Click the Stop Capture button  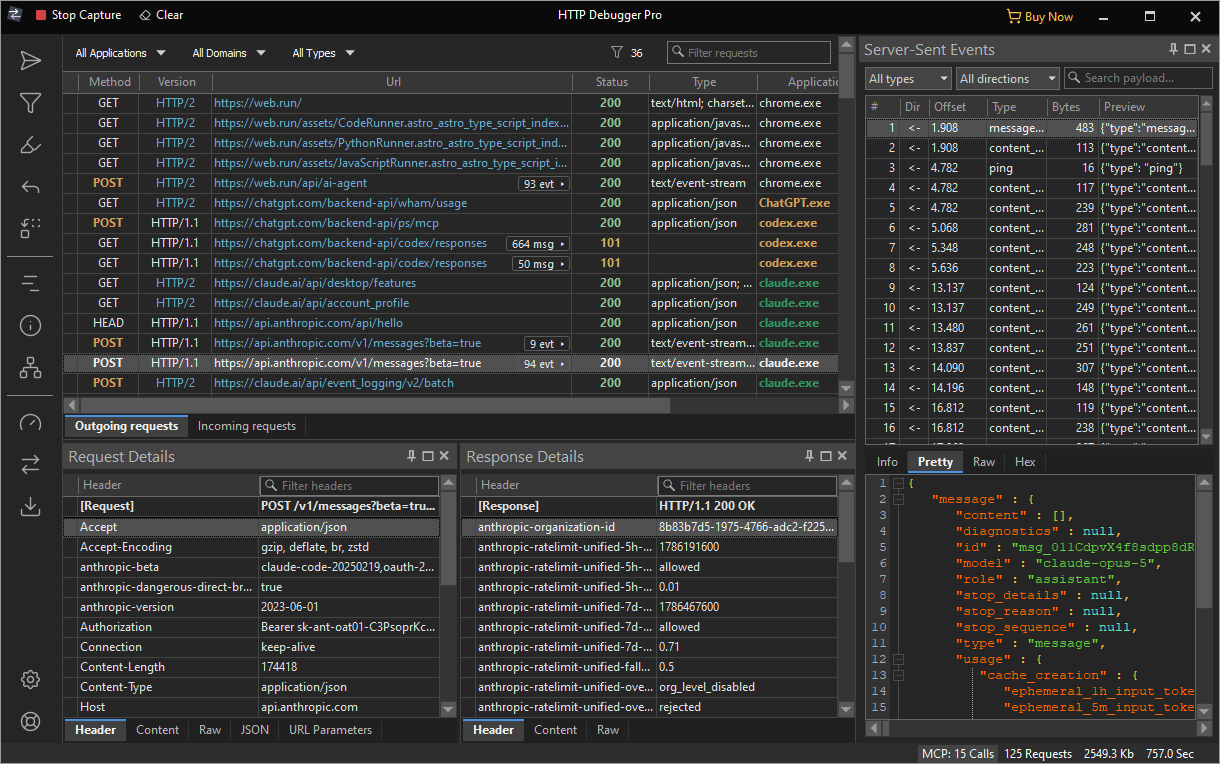click(78, 15)
